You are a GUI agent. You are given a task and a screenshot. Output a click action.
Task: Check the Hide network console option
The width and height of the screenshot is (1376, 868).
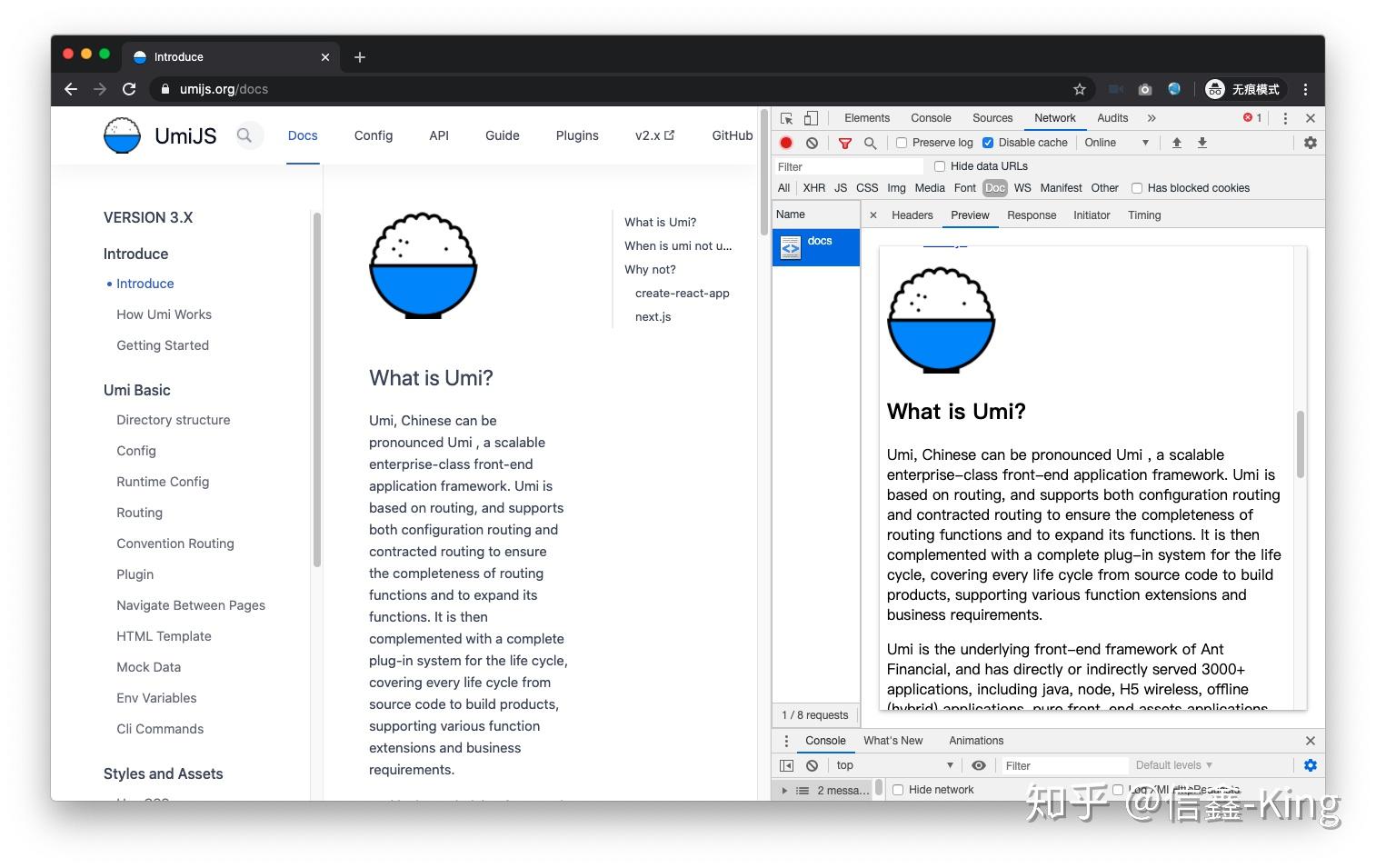click(x=898, y=790)
